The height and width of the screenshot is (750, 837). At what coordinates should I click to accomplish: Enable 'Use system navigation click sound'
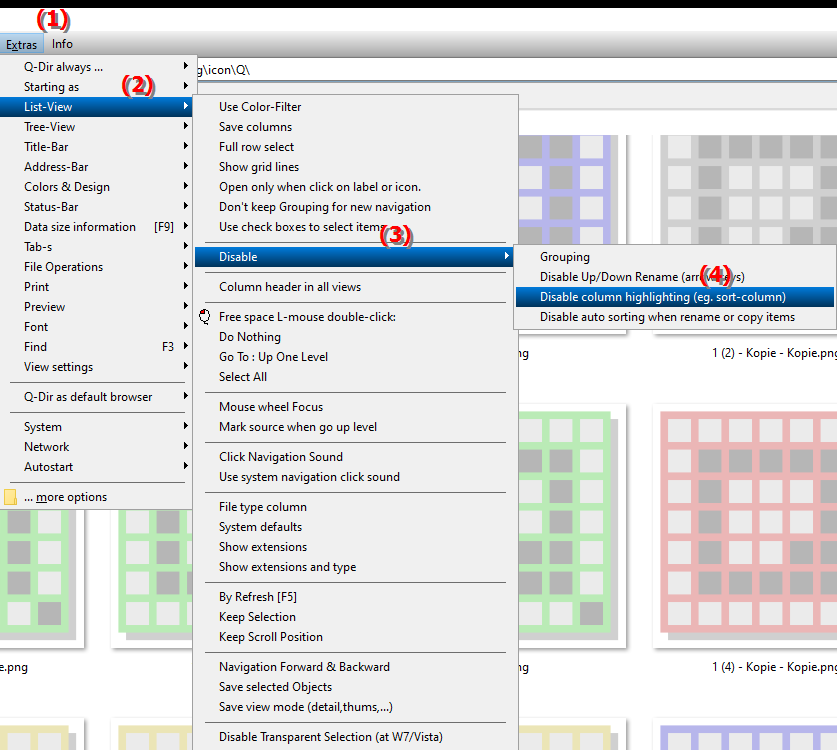coord(356,477)
